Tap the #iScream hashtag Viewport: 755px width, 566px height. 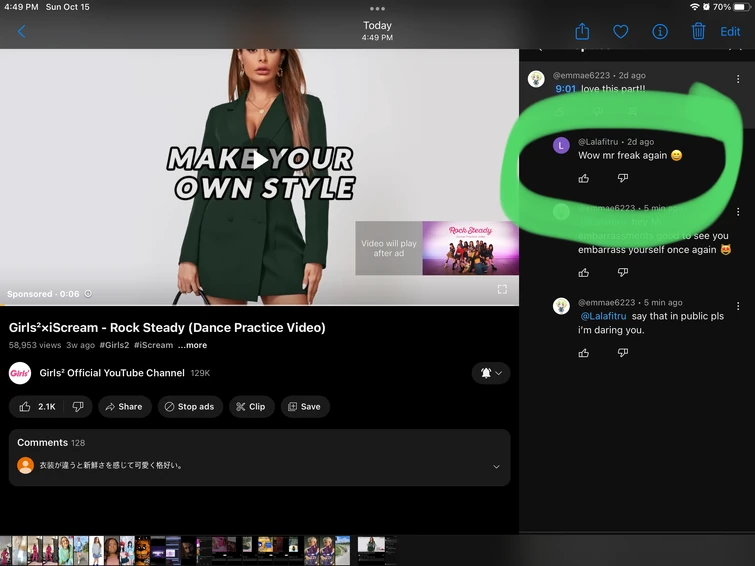click(153, 345)
